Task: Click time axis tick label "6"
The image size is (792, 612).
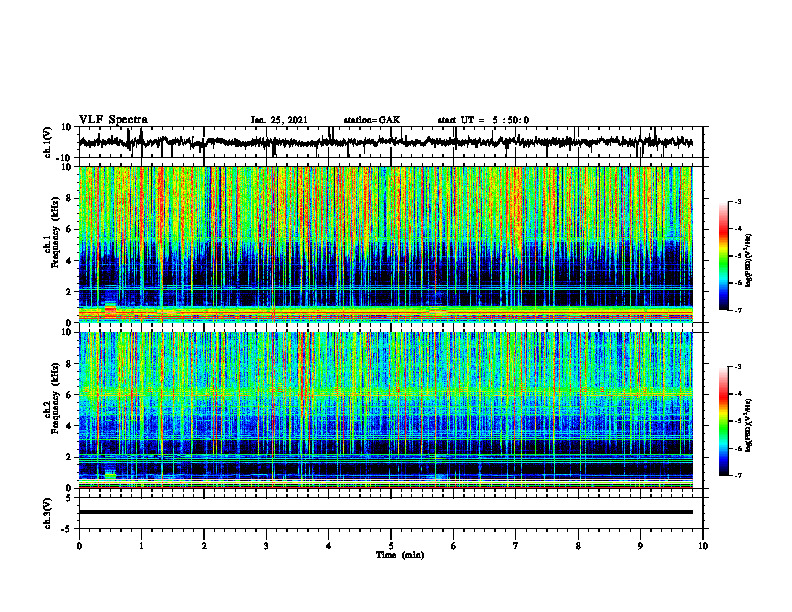Action: tap(454, 546)
